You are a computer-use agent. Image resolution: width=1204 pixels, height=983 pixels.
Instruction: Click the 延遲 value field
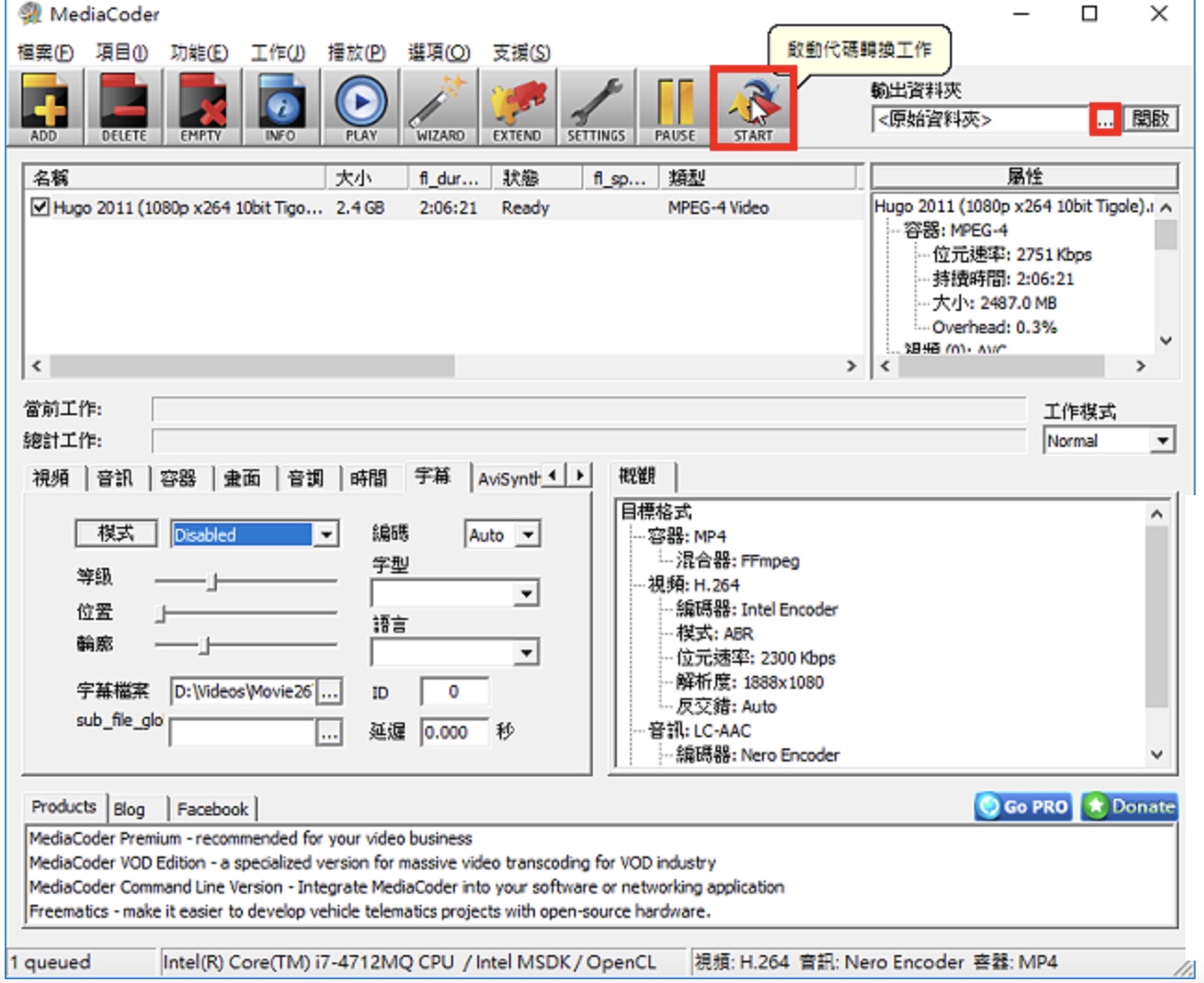(454, 732)
